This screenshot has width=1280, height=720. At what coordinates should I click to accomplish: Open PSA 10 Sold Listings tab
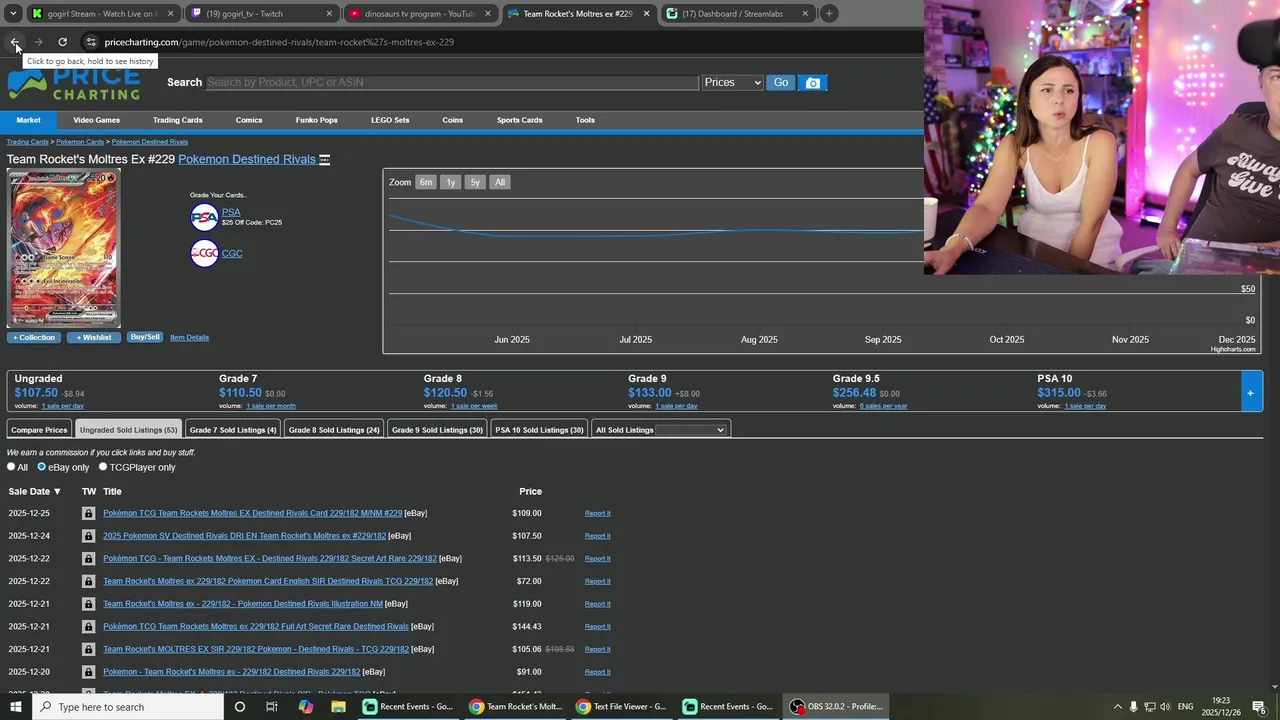click(x=539, y=430)
